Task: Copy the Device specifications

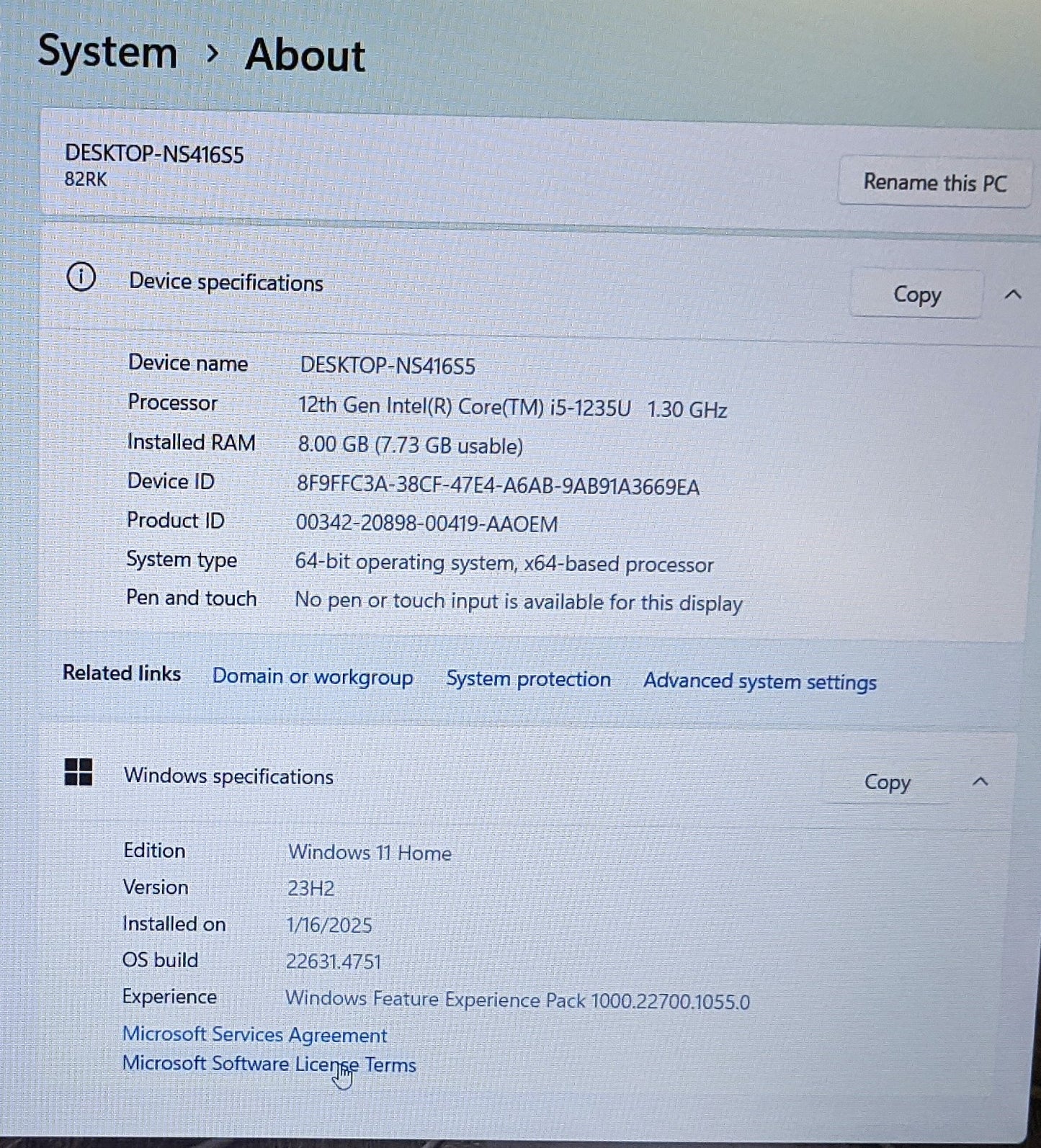Action: click(916, 294)
